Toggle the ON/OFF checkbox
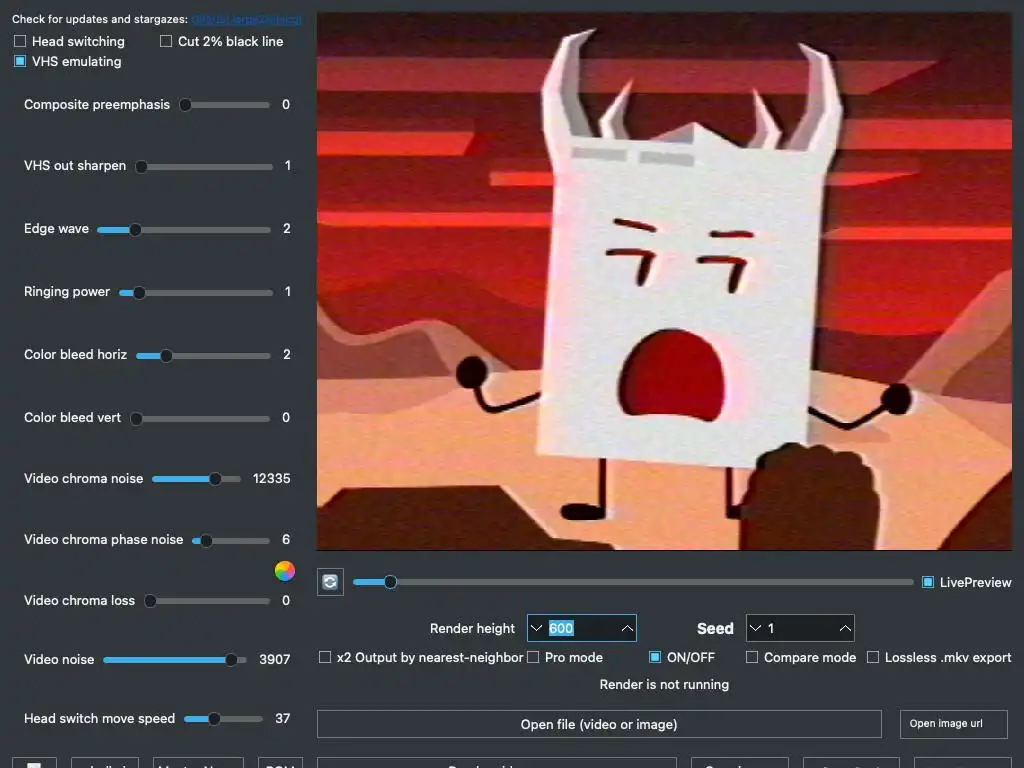 pyautogui.click(x=655, y=657)
